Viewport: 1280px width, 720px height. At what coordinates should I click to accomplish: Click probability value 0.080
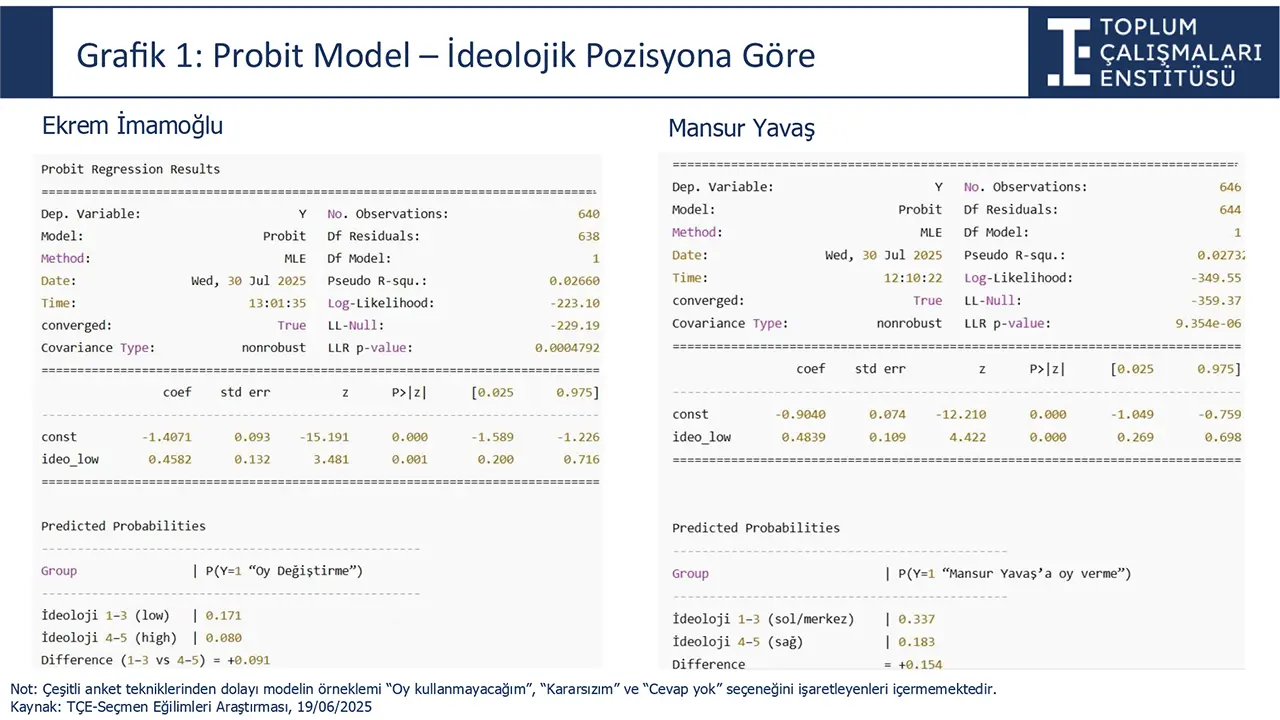[x=224, y=638]
